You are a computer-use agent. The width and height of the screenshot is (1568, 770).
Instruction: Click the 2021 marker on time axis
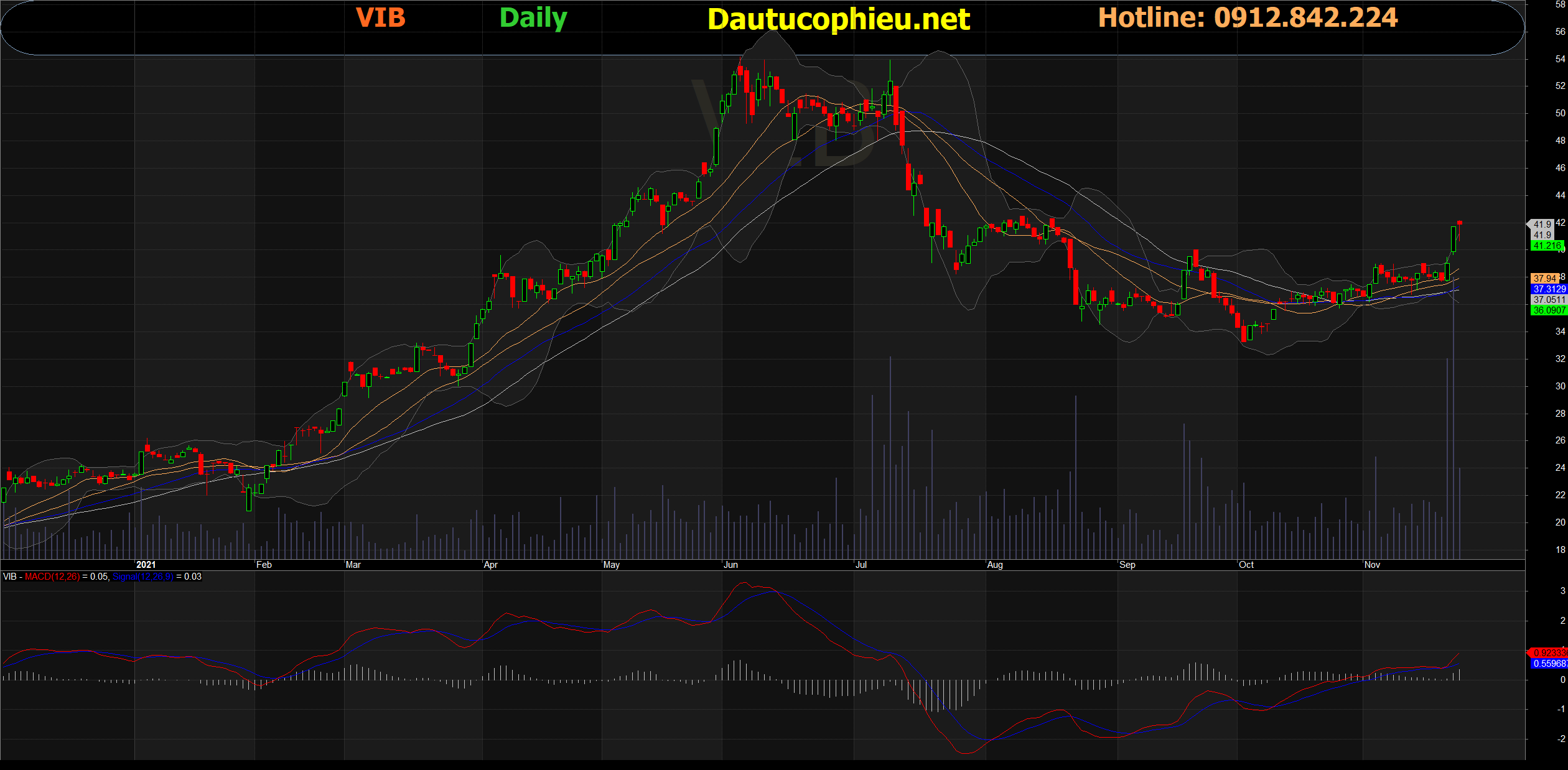tap(146, 565)
